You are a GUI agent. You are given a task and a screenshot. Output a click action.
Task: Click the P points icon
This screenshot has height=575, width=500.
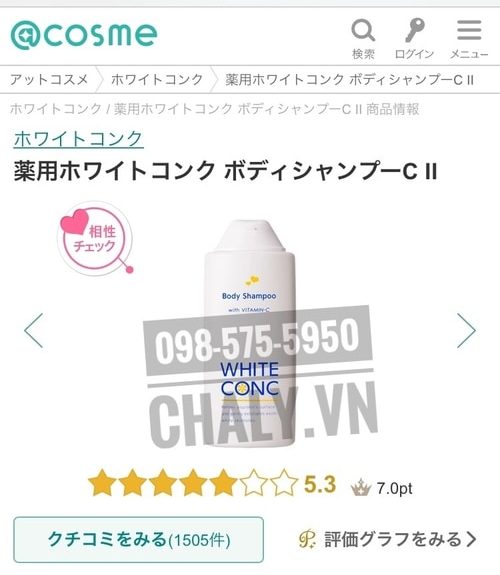point(307,539)
